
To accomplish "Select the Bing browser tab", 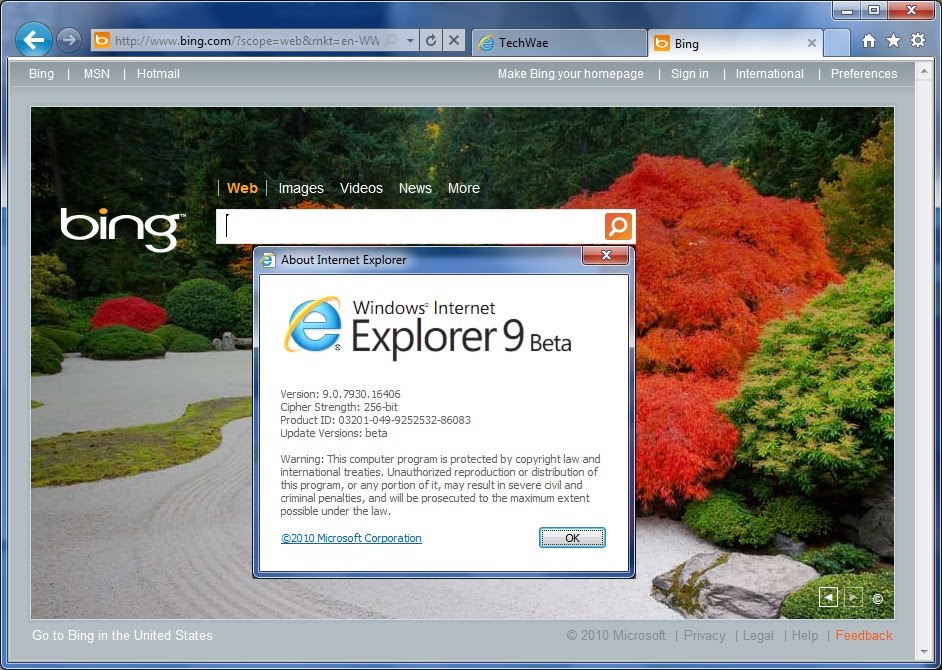I will (735, 43).
